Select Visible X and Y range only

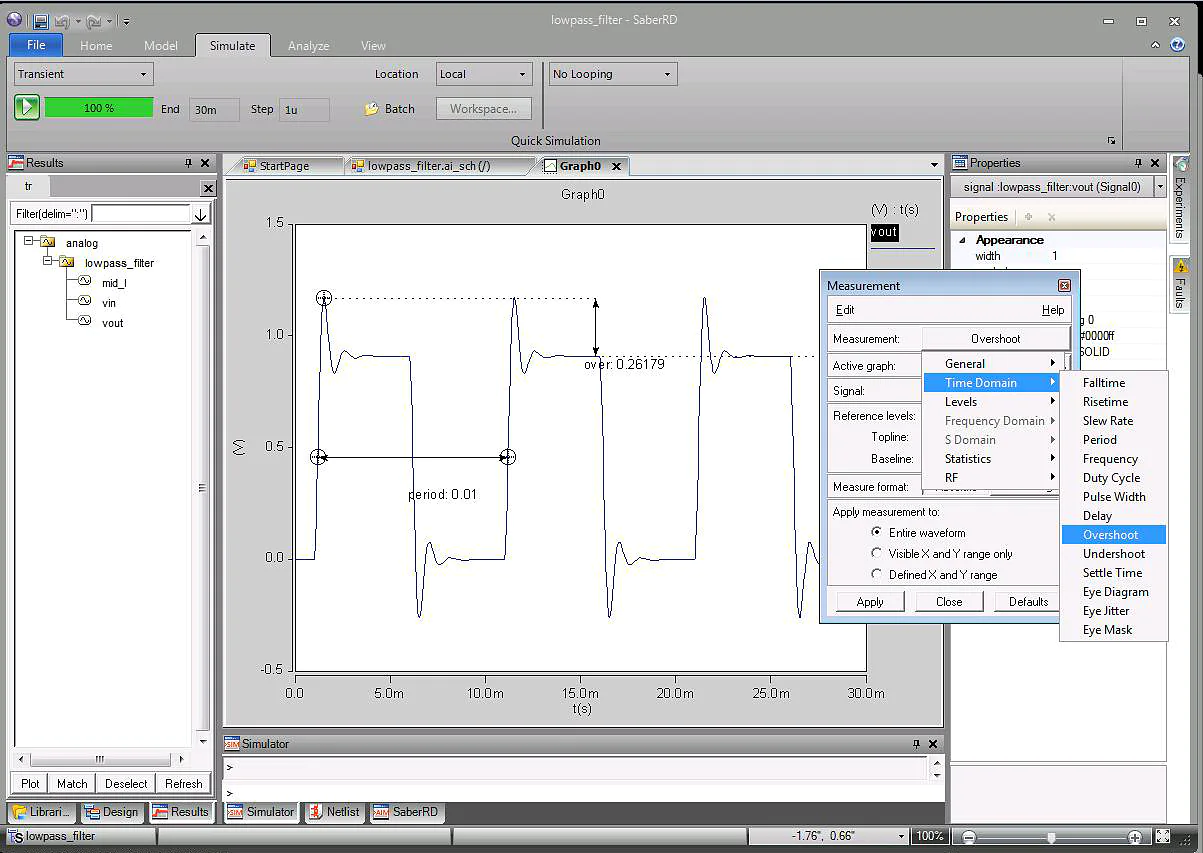[877, 553]
